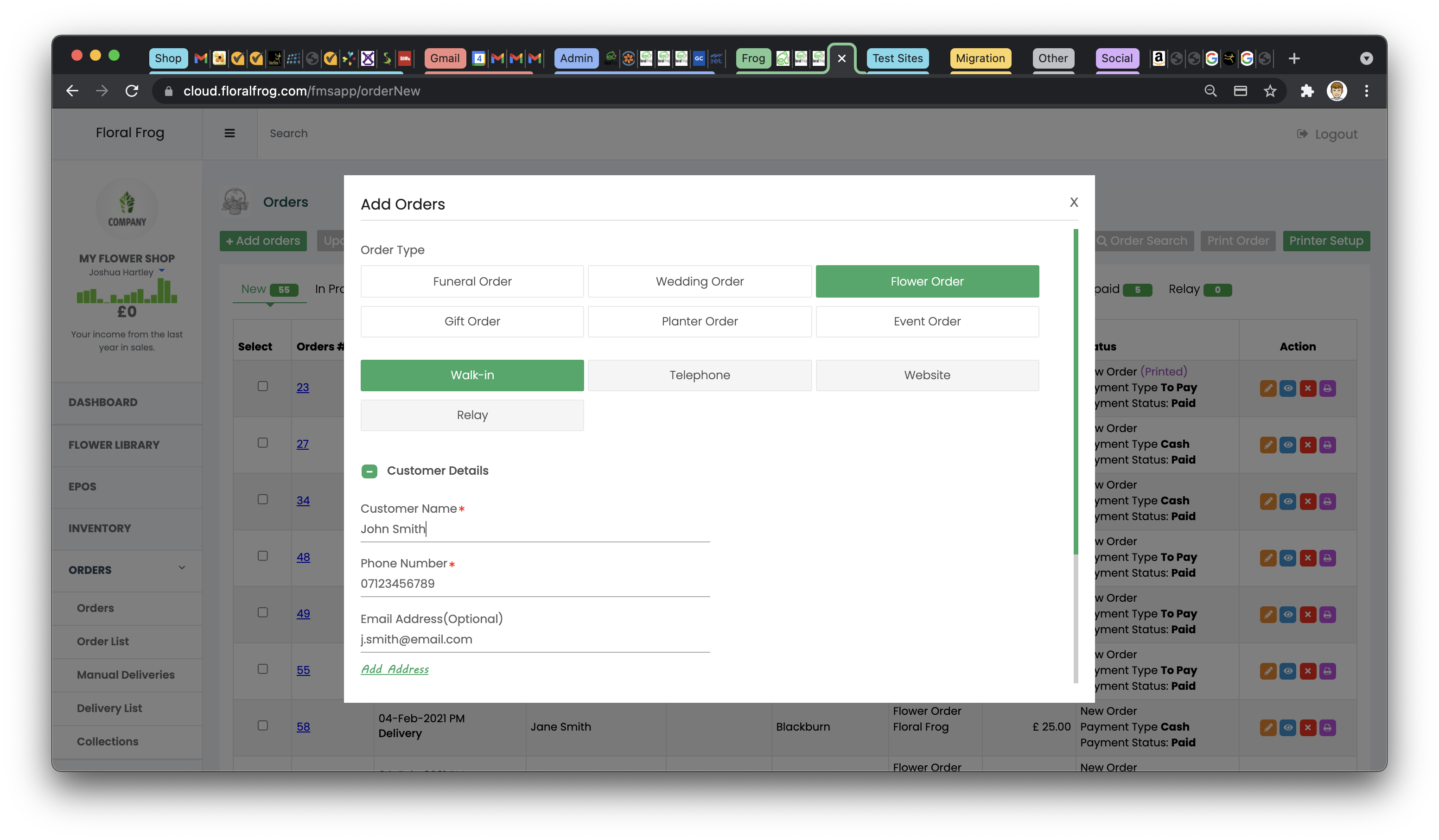Select the Telephone order source

coord(699,375)
